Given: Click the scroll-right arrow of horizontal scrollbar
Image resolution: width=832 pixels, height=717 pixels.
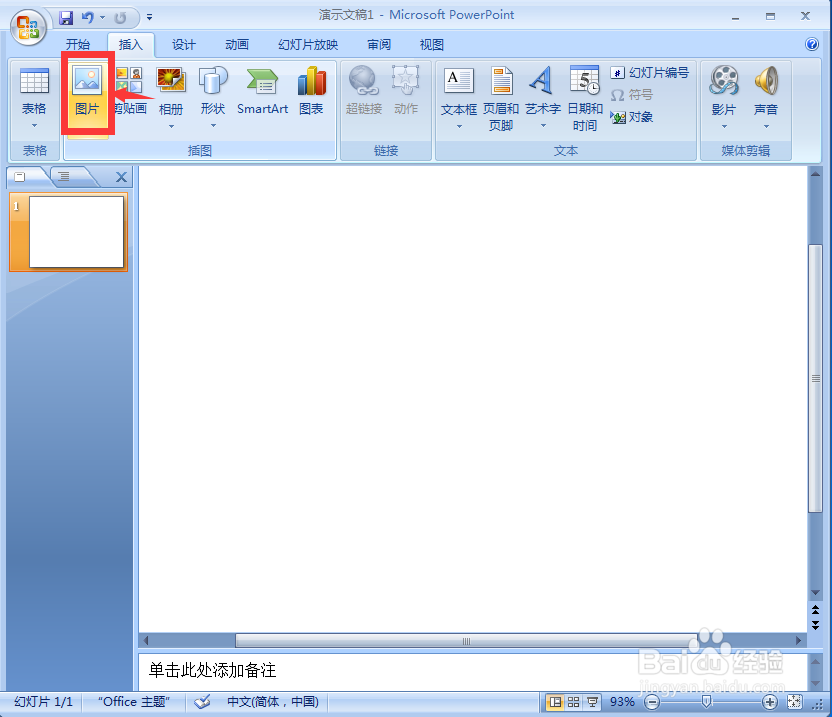Looking at the screenshot, I should coord(799,641).
